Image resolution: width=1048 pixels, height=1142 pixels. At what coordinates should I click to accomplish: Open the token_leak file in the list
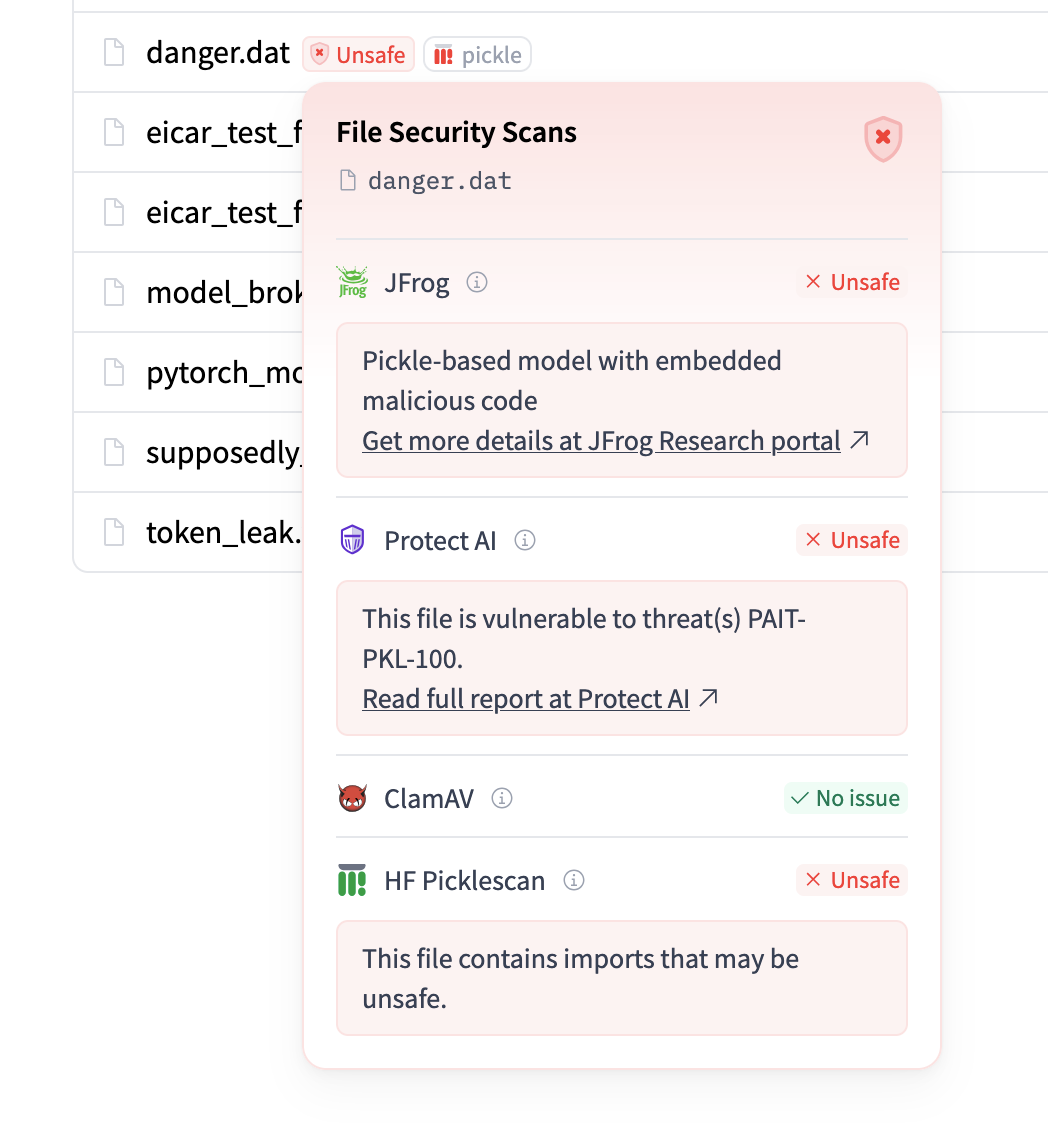coord(223,532)
